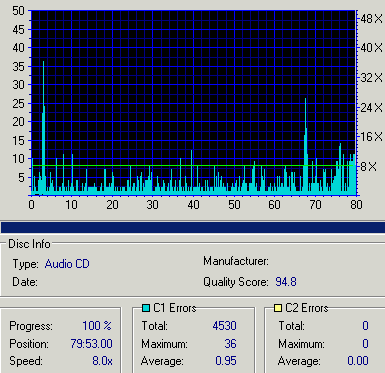The width and height of the screenshot is (385, 373).
Task: Click the C1 Errors Total value 4530
Action: coord(224,325)
